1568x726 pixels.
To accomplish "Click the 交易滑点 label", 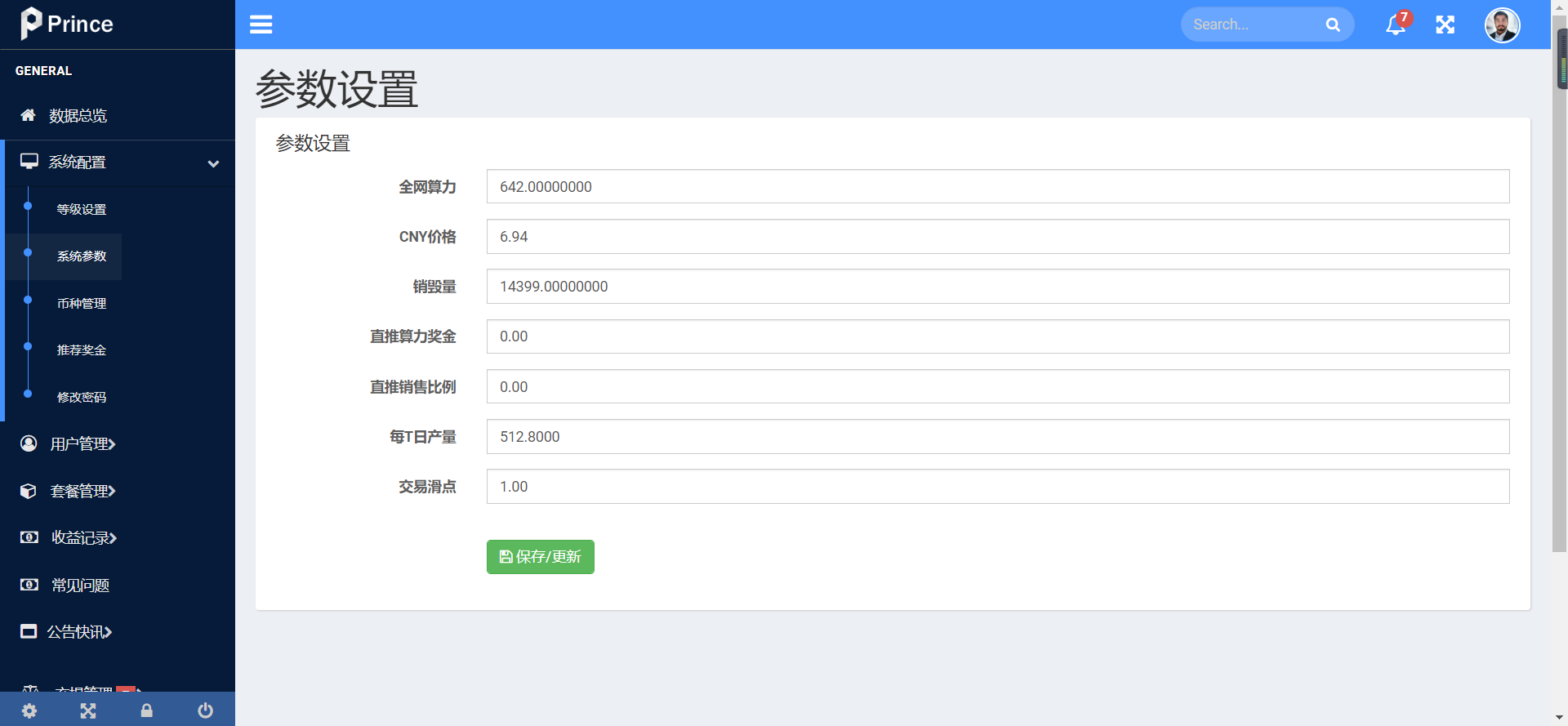I will pyautogui.click(x=427, y=487).
